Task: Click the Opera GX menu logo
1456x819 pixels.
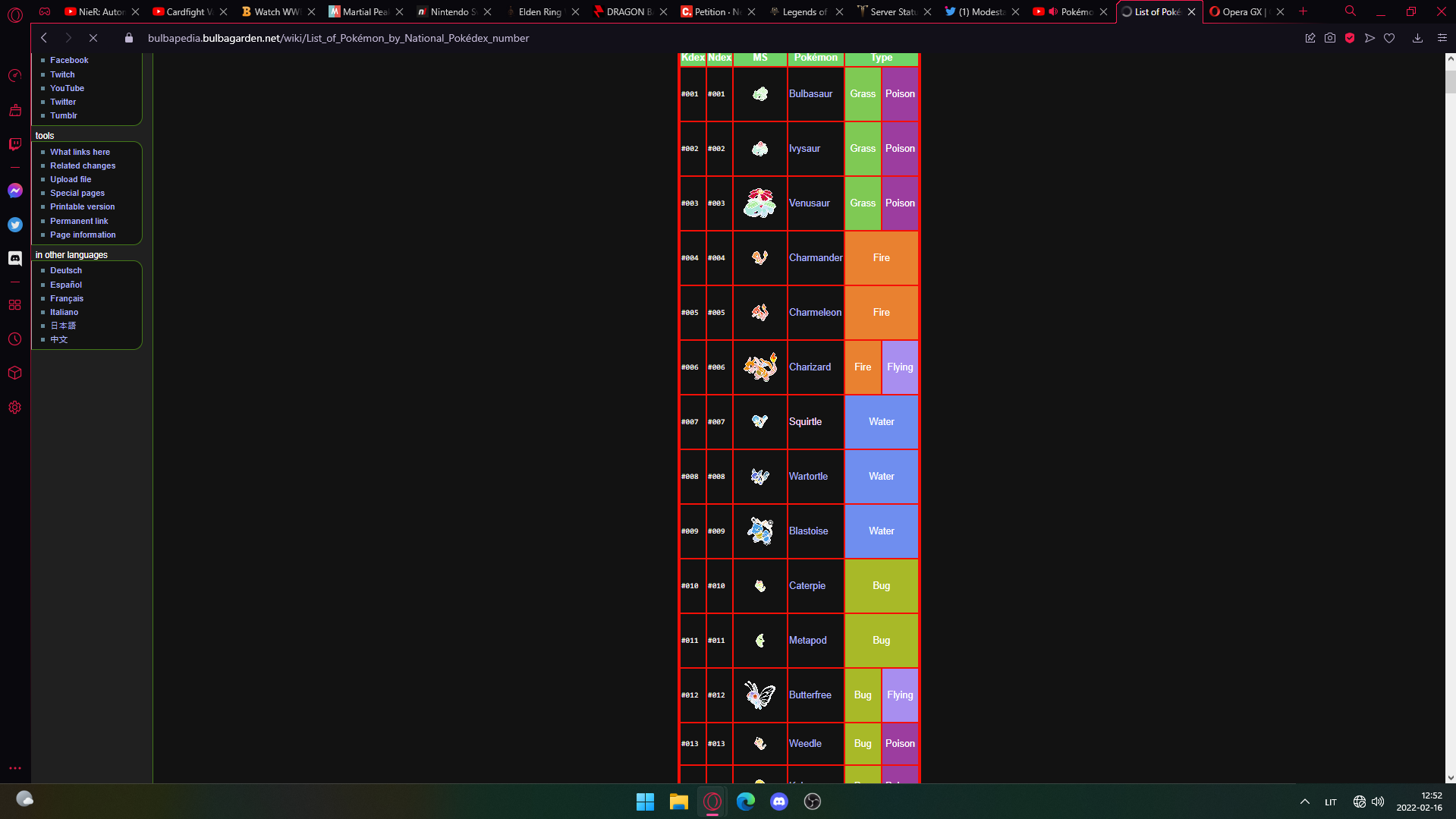Action: click(14, 14)
